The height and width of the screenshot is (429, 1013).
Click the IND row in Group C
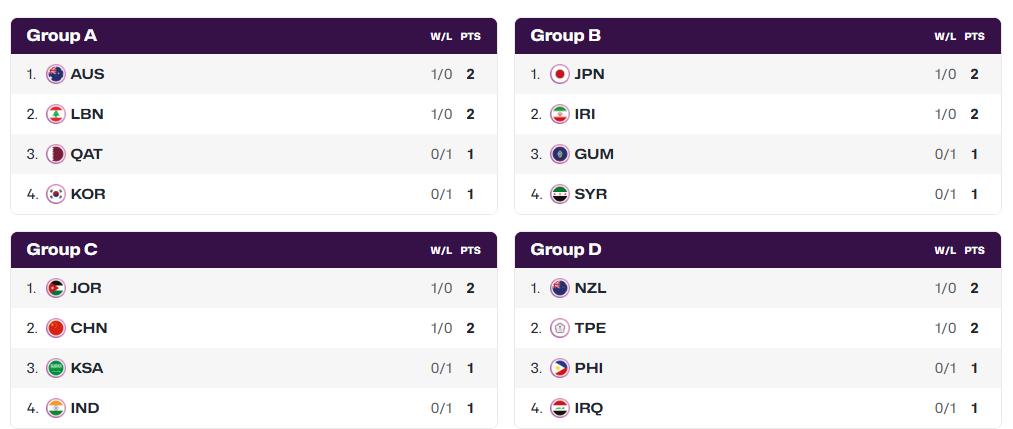click(254, 408)
